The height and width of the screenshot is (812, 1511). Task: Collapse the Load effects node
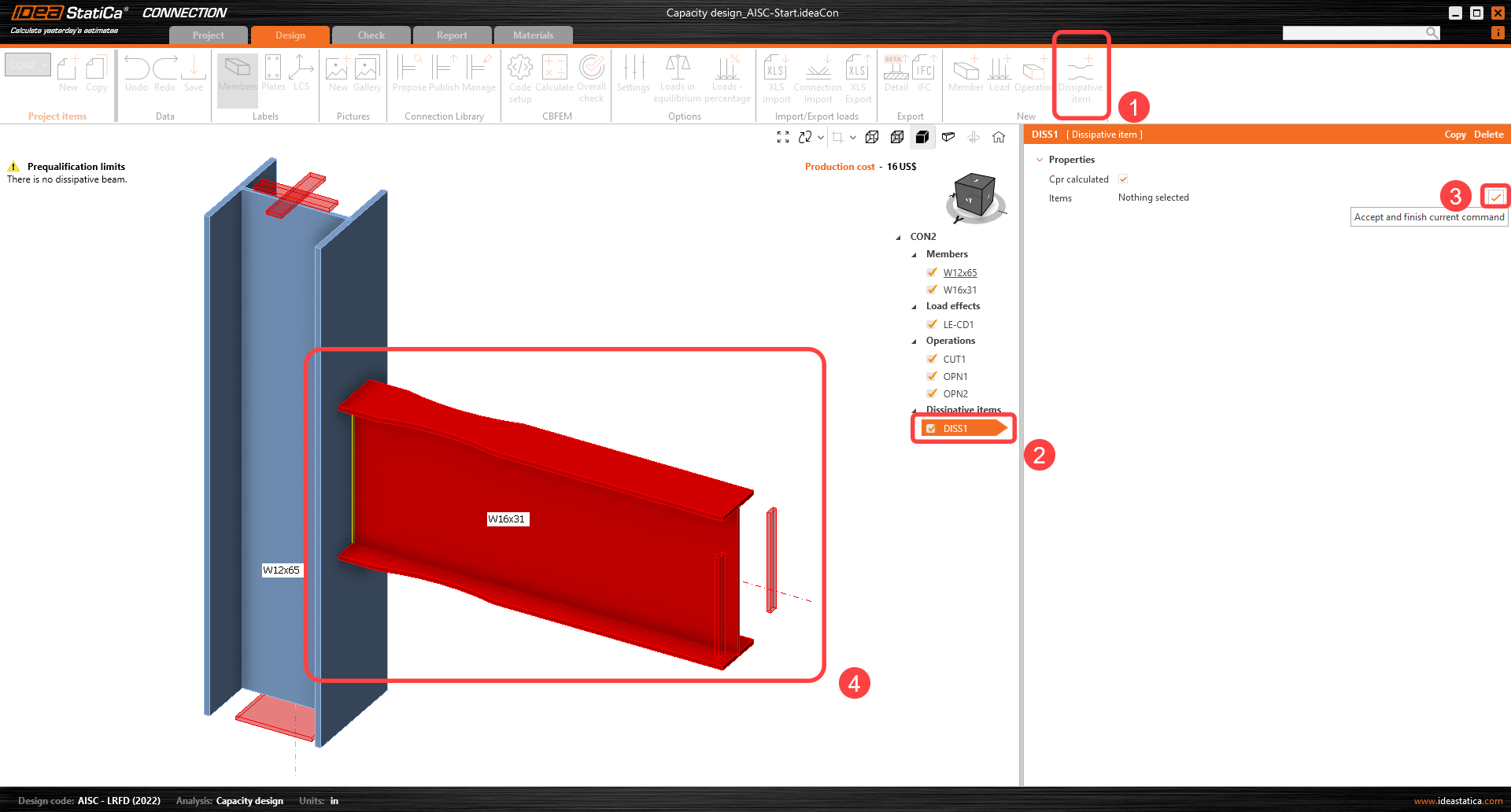click(x=914, y=306)
